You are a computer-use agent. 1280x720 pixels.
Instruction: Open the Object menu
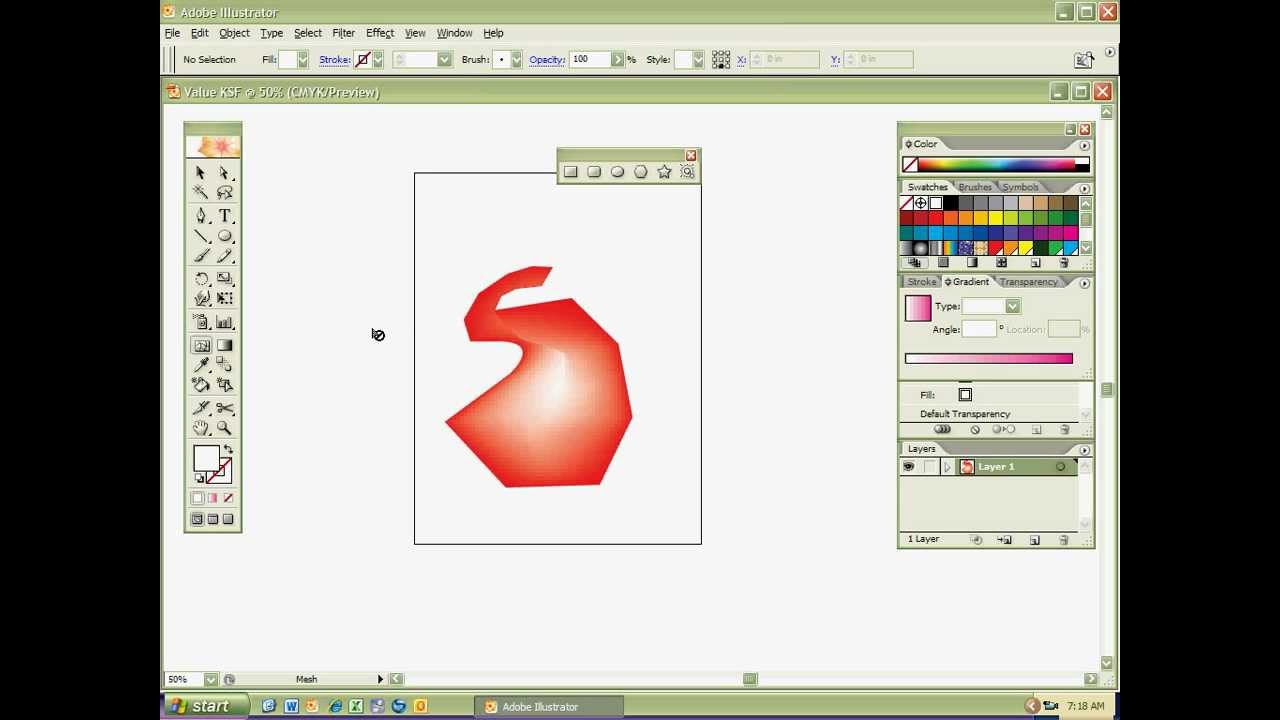pos(234,33)
